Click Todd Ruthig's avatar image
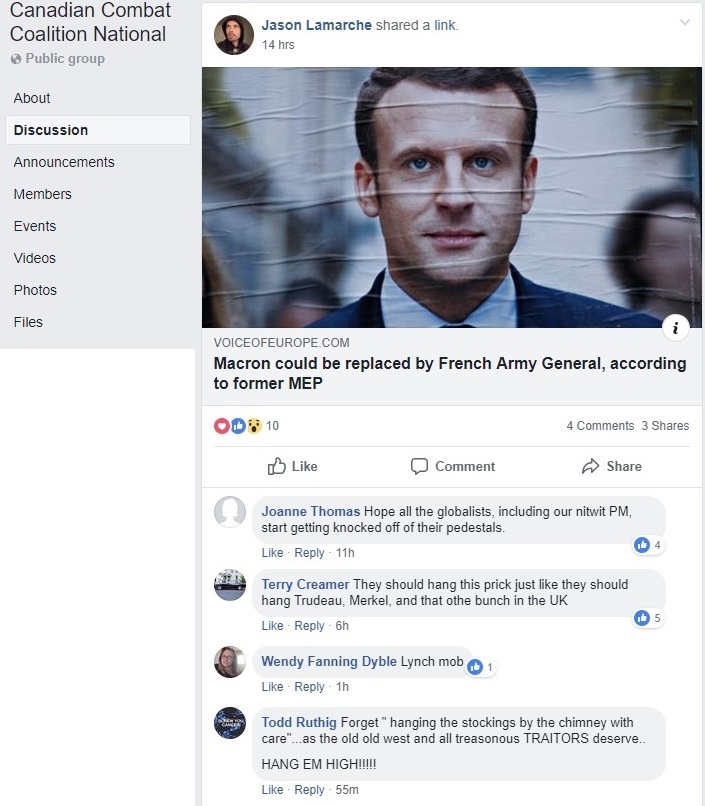The image size is (705, 806). click(230, 723)
